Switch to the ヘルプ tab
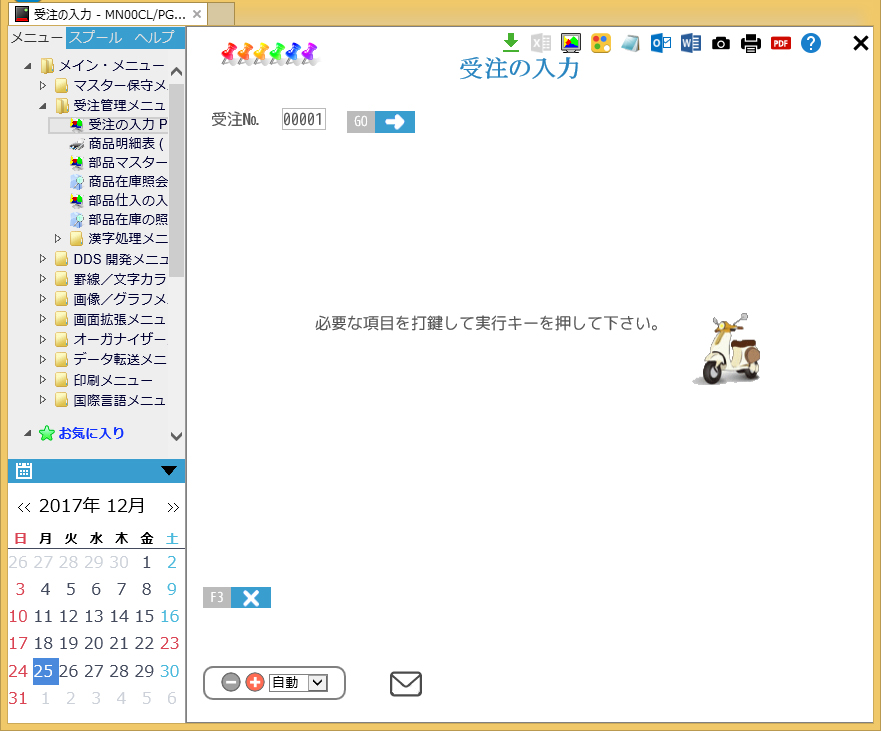 point(154,38)
